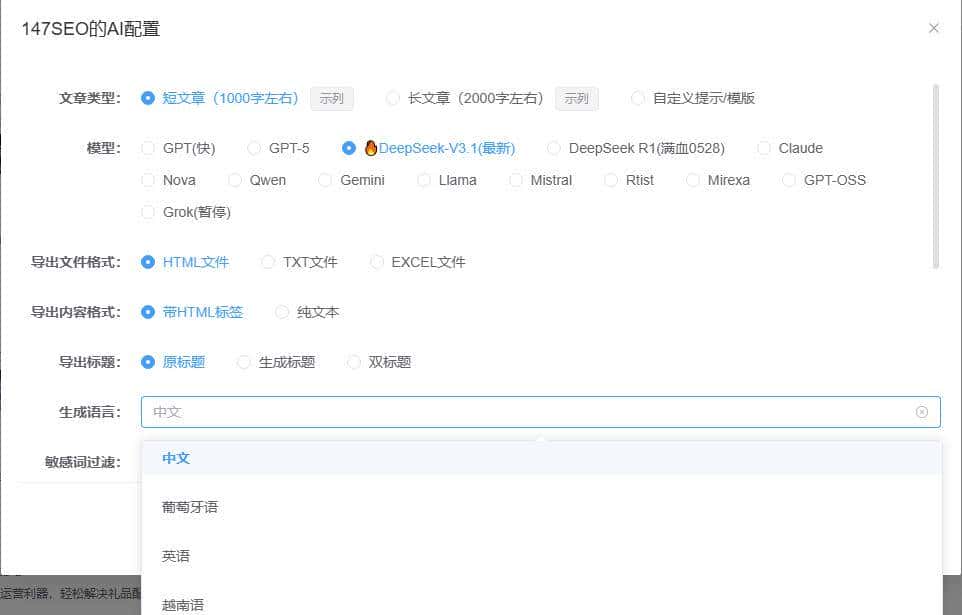Viewport: 962px width, 615px height.
Task: Switch model to DeepSeek R1(满血0528)
Action: [555, 147]
